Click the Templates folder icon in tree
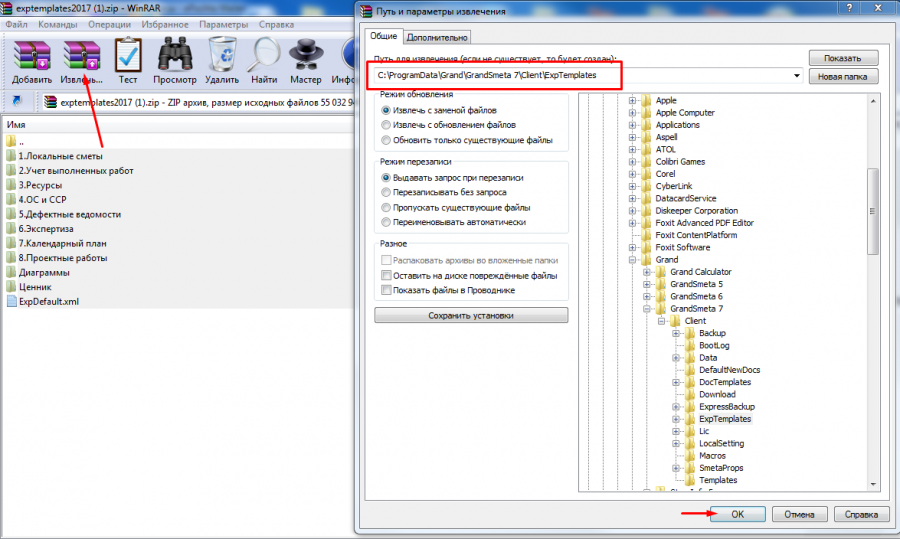This screenshot has height=539, width=900. click(x=690, y=480)
